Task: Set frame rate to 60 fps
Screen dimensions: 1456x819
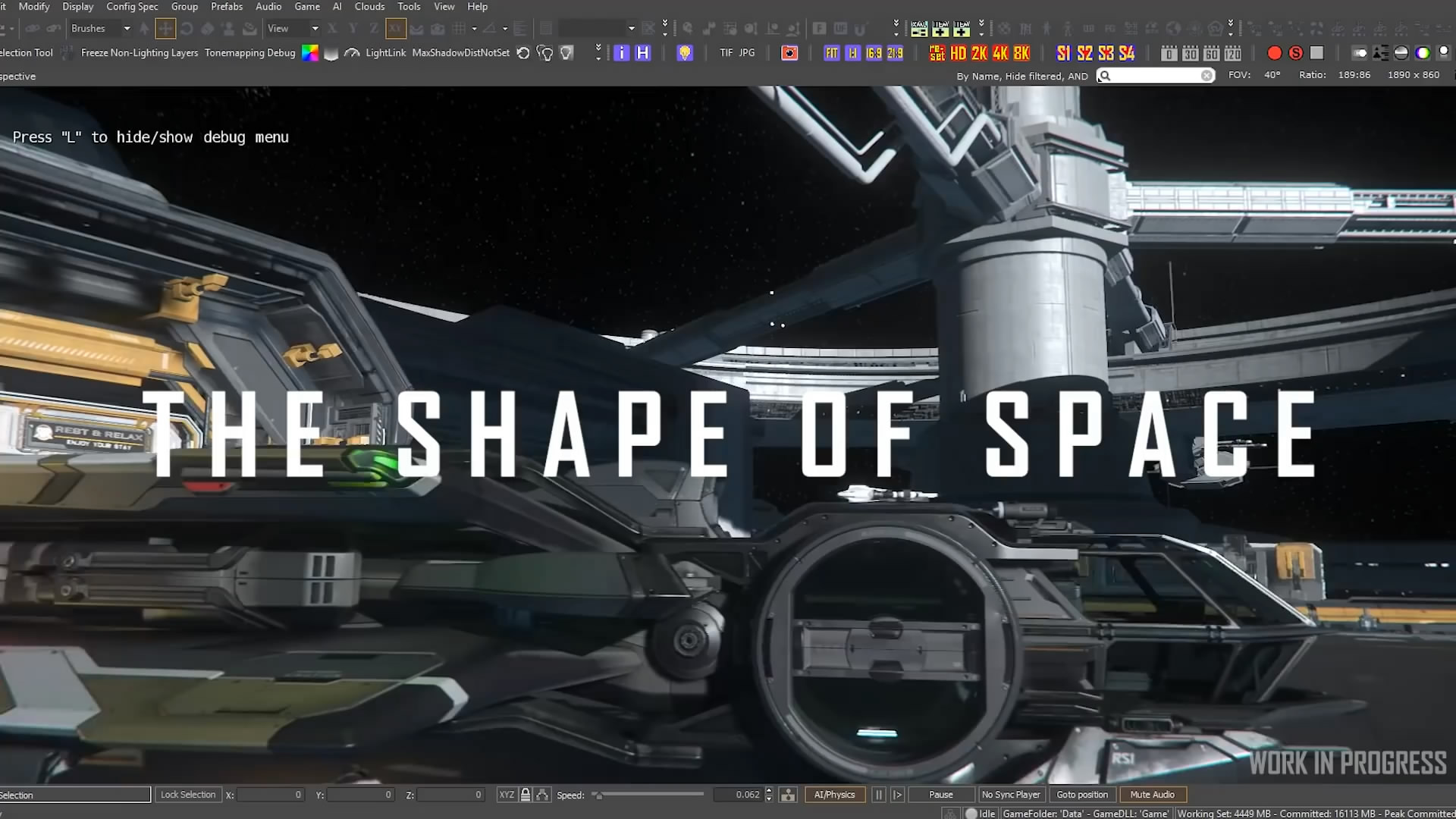Action: [1211, 52]
